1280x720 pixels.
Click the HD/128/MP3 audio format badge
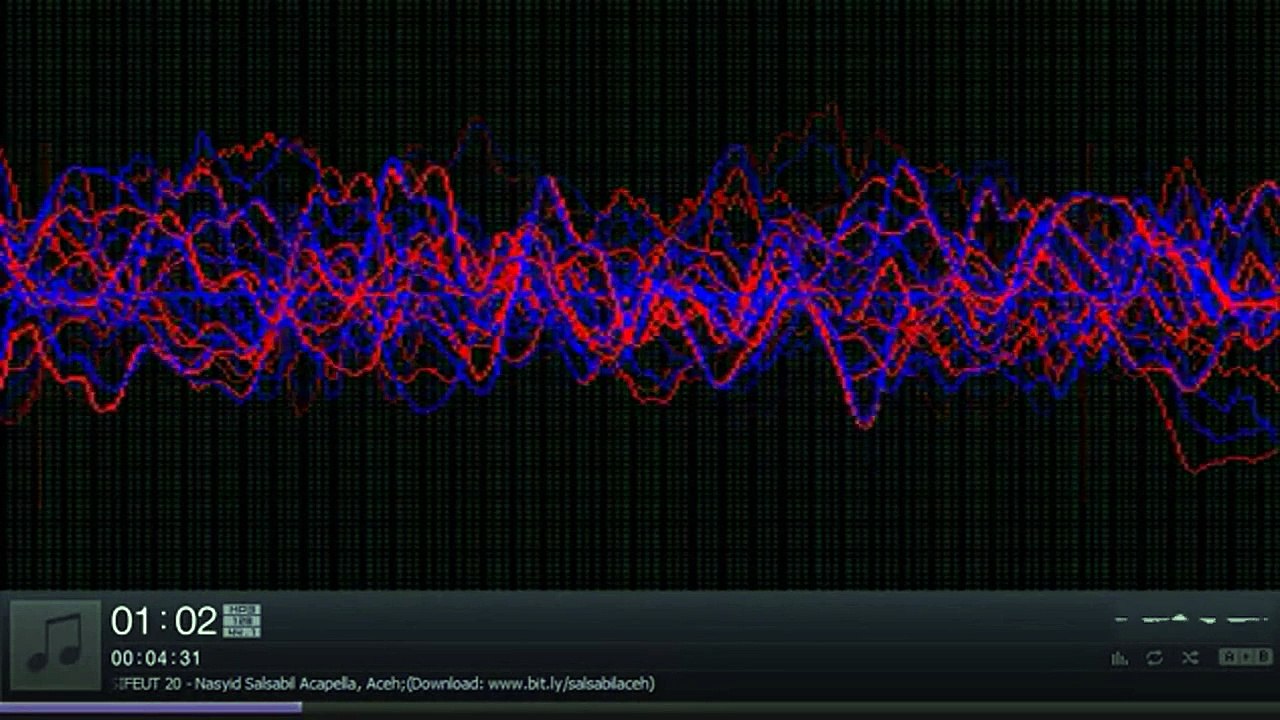pos(241,621)
